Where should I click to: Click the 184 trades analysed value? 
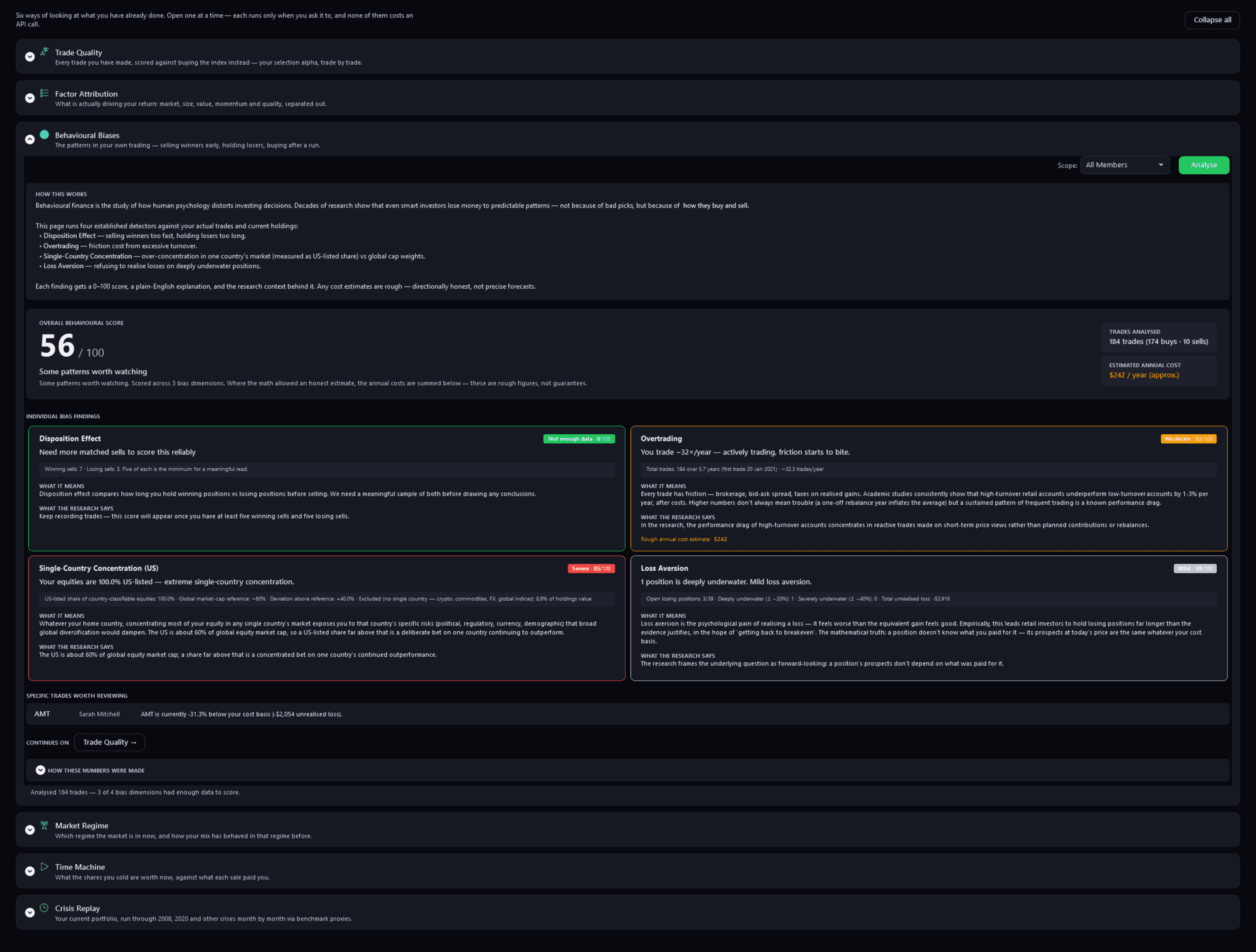1159,342
